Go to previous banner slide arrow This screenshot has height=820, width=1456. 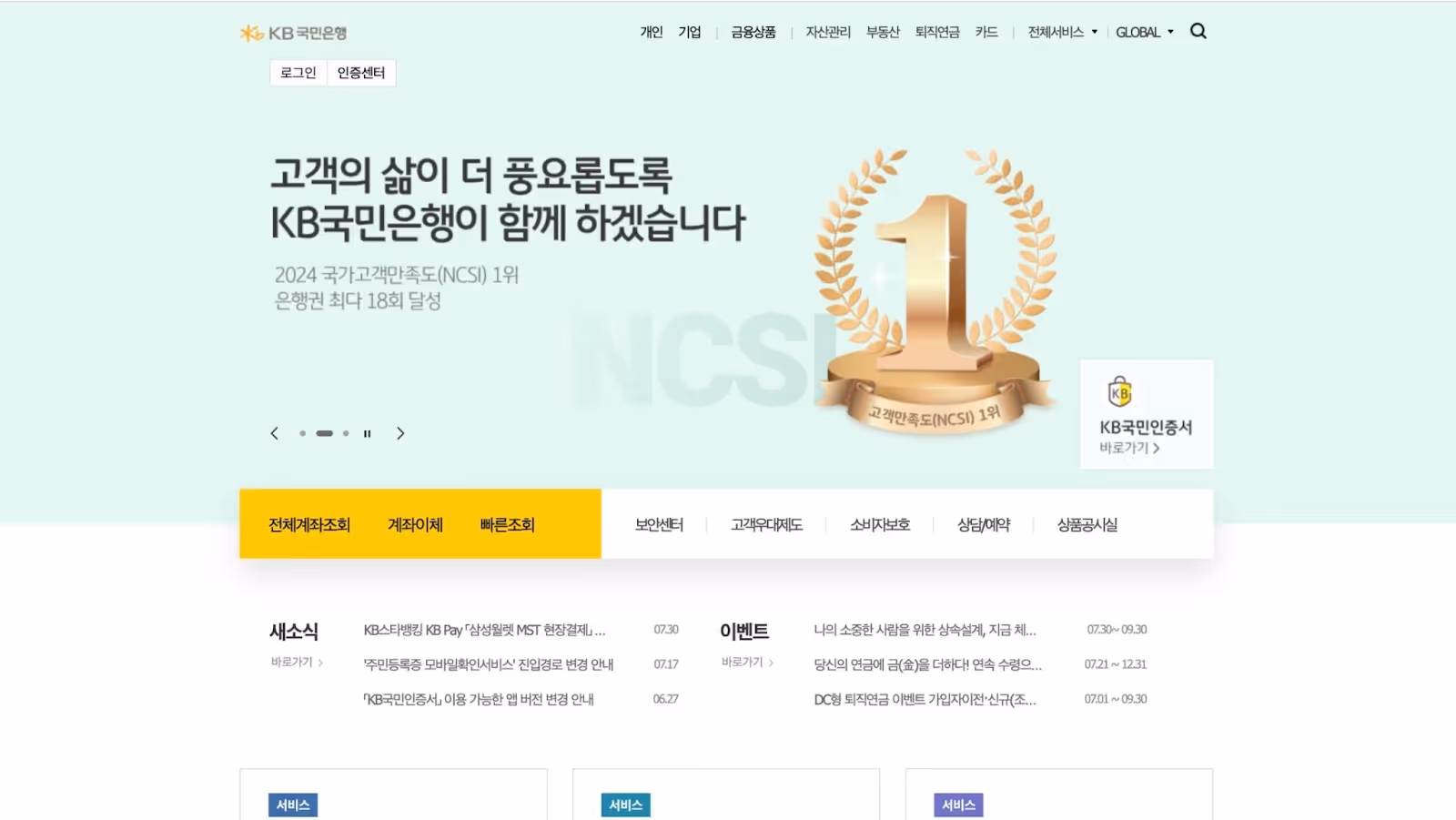pos(274,433)
